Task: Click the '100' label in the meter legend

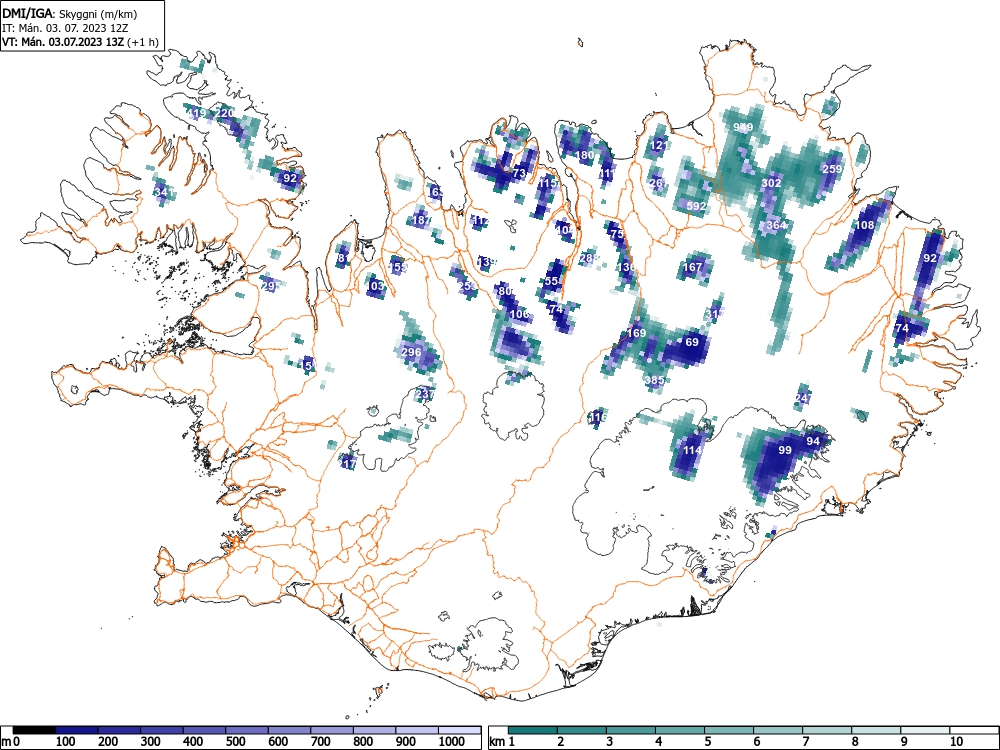Action: click(66, 742)
